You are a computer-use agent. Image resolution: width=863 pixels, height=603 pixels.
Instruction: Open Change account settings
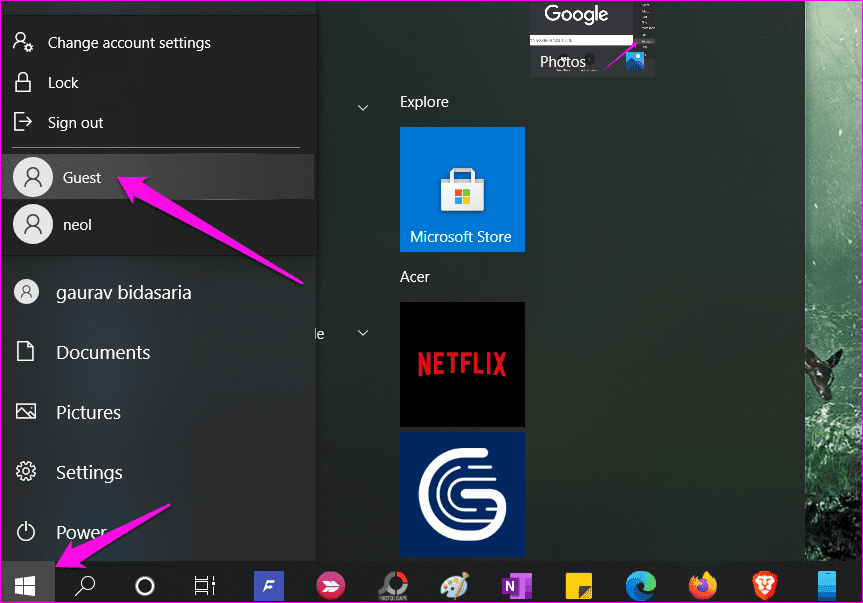pos(159,43)
